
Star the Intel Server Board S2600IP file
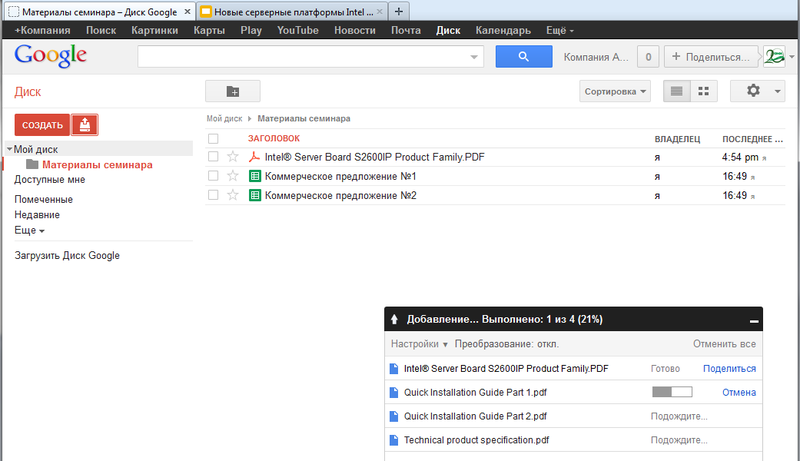(x=233, y=157)
